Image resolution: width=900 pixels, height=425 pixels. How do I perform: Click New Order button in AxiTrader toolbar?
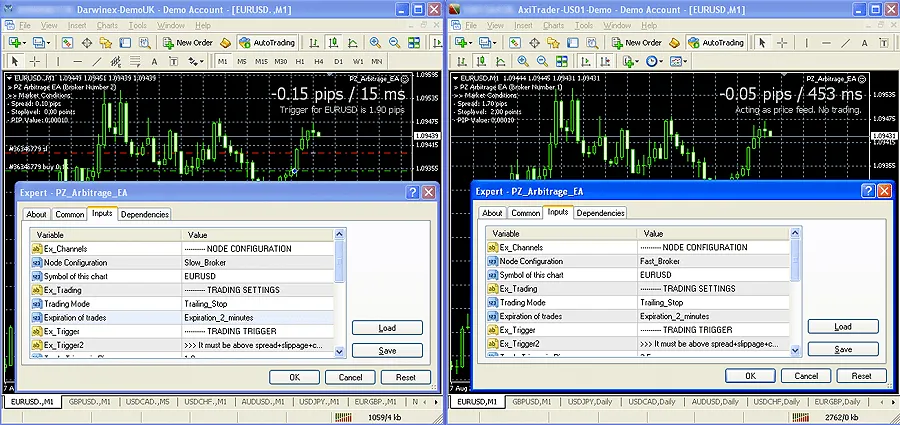[637, 42]
